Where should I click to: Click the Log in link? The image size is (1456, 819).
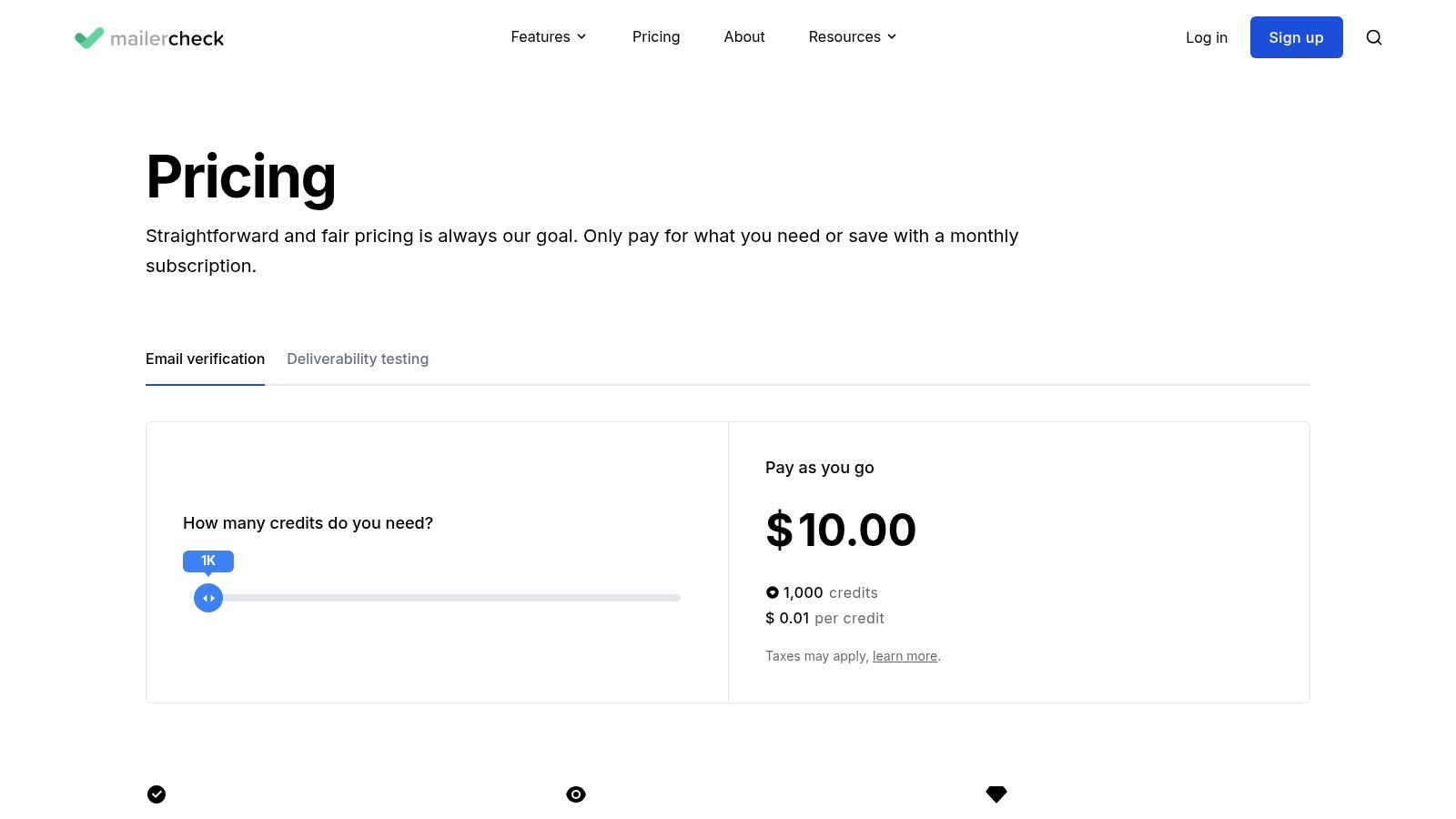pyautogui.click(x=1207, y=37)
